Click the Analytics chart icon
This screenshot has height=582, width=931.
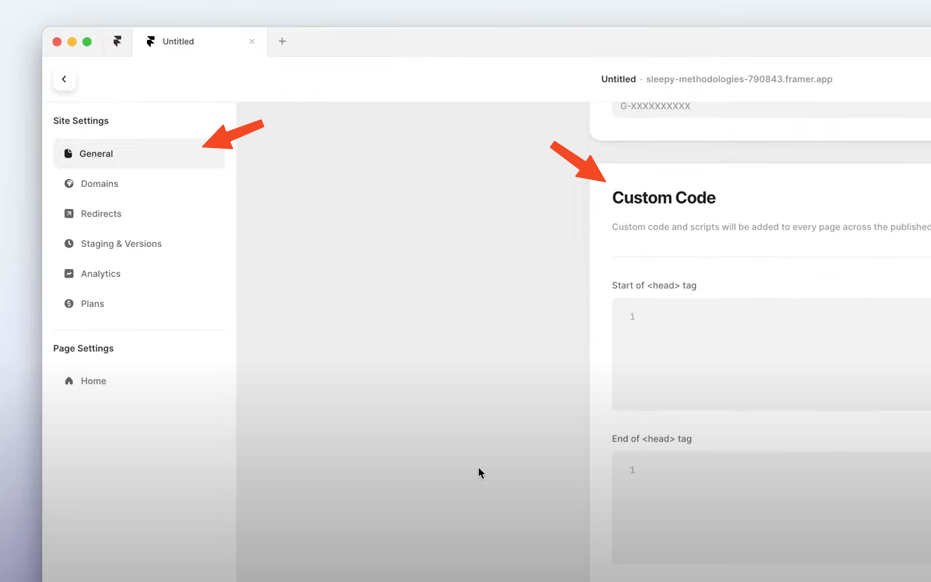pyautogui.click(x=69, y=274)
